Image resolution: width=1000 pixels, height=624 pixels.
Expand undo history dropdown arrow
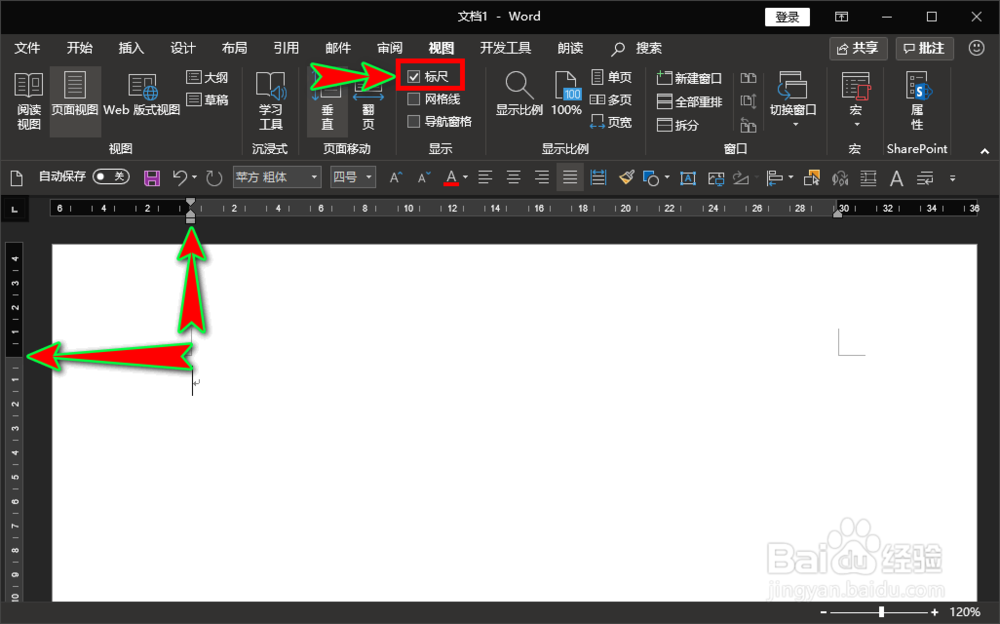point(195,178)
